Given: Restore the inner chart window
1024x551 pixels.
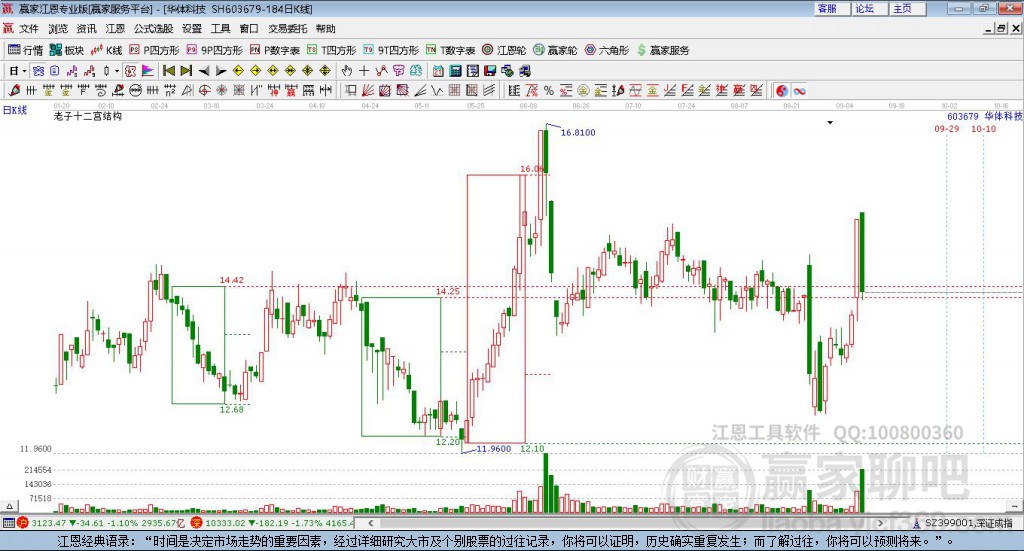Looking at the screenshot, I should [x=1002, y=29].
